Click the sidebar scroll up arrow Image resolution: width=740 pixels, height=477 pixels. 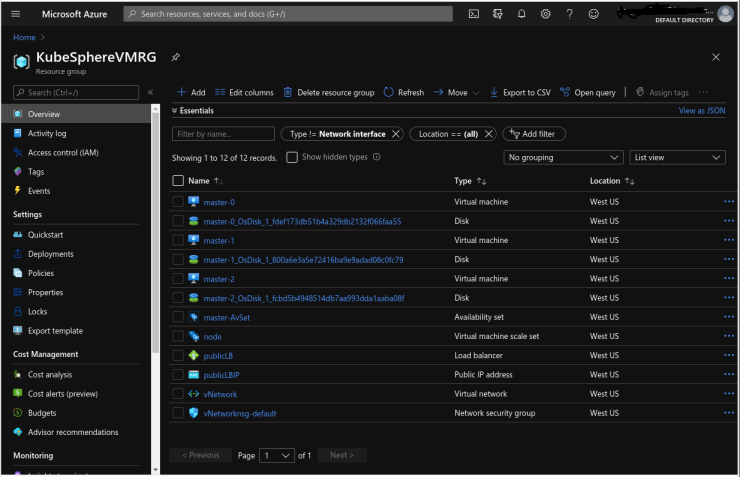(x=155, y=108)
